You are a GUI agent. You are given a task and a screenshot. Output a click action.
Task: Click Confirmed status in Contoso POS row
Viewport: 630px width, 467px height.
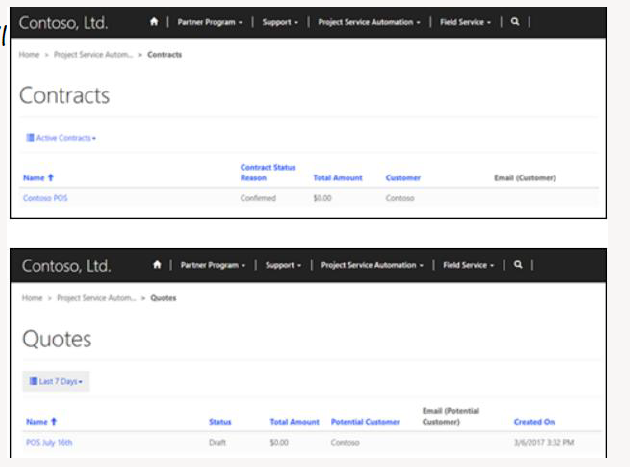(x=258, y=198)
